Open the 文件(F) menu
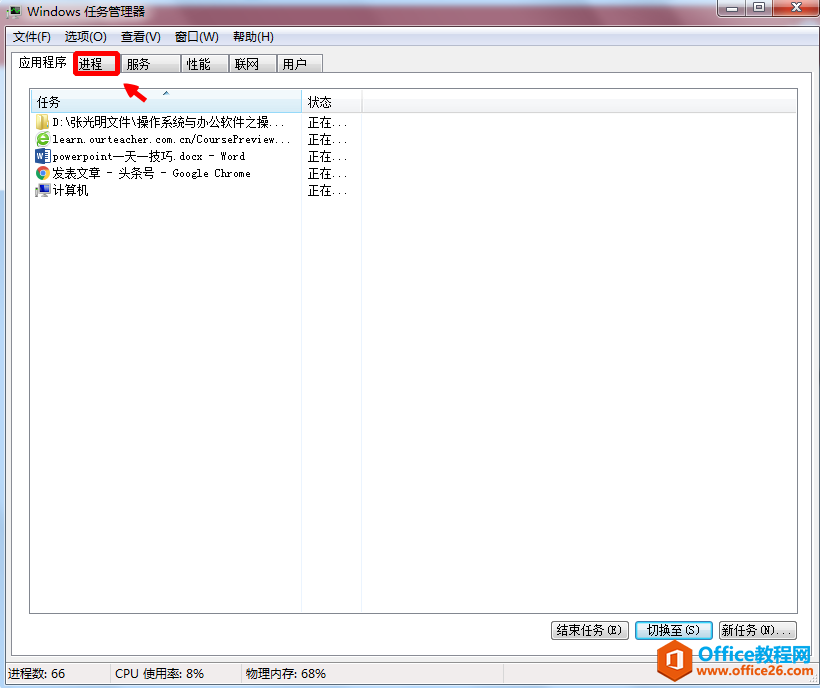 pyautogui.click(x=32, y=37)
